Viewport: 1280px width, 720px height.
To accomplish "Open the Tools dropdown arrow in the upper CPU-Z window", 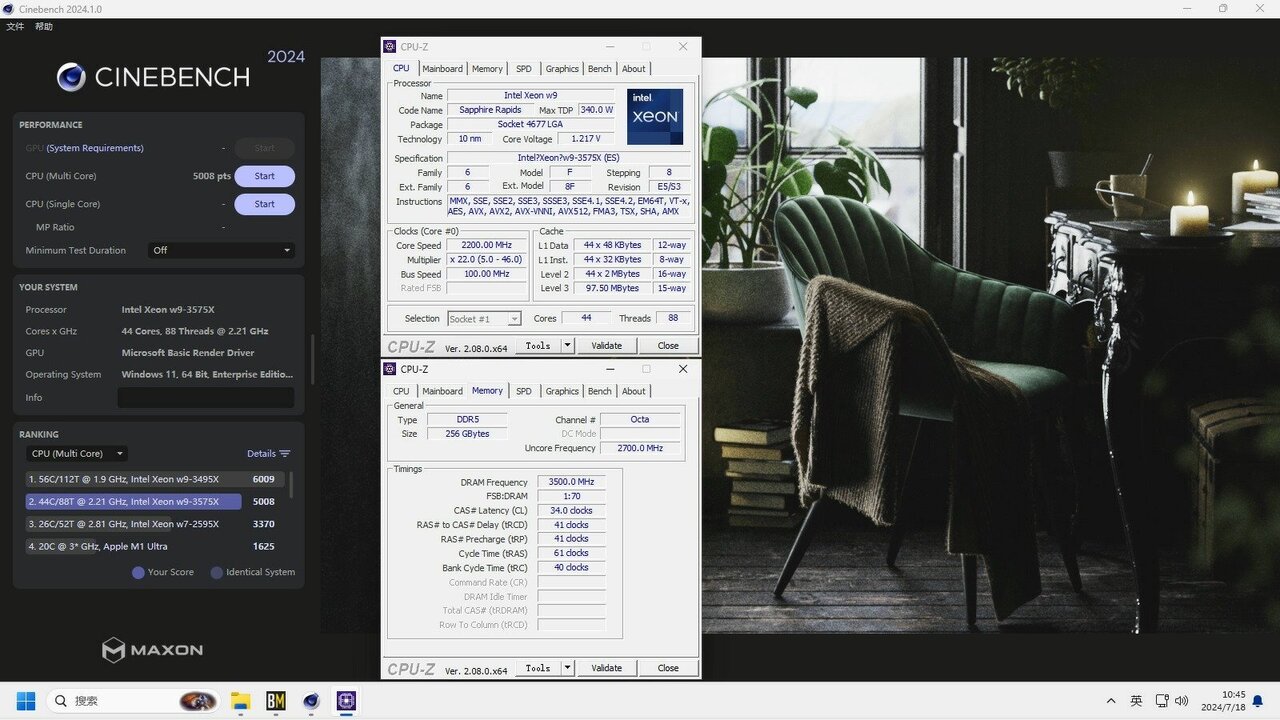I will click(567, 346).
